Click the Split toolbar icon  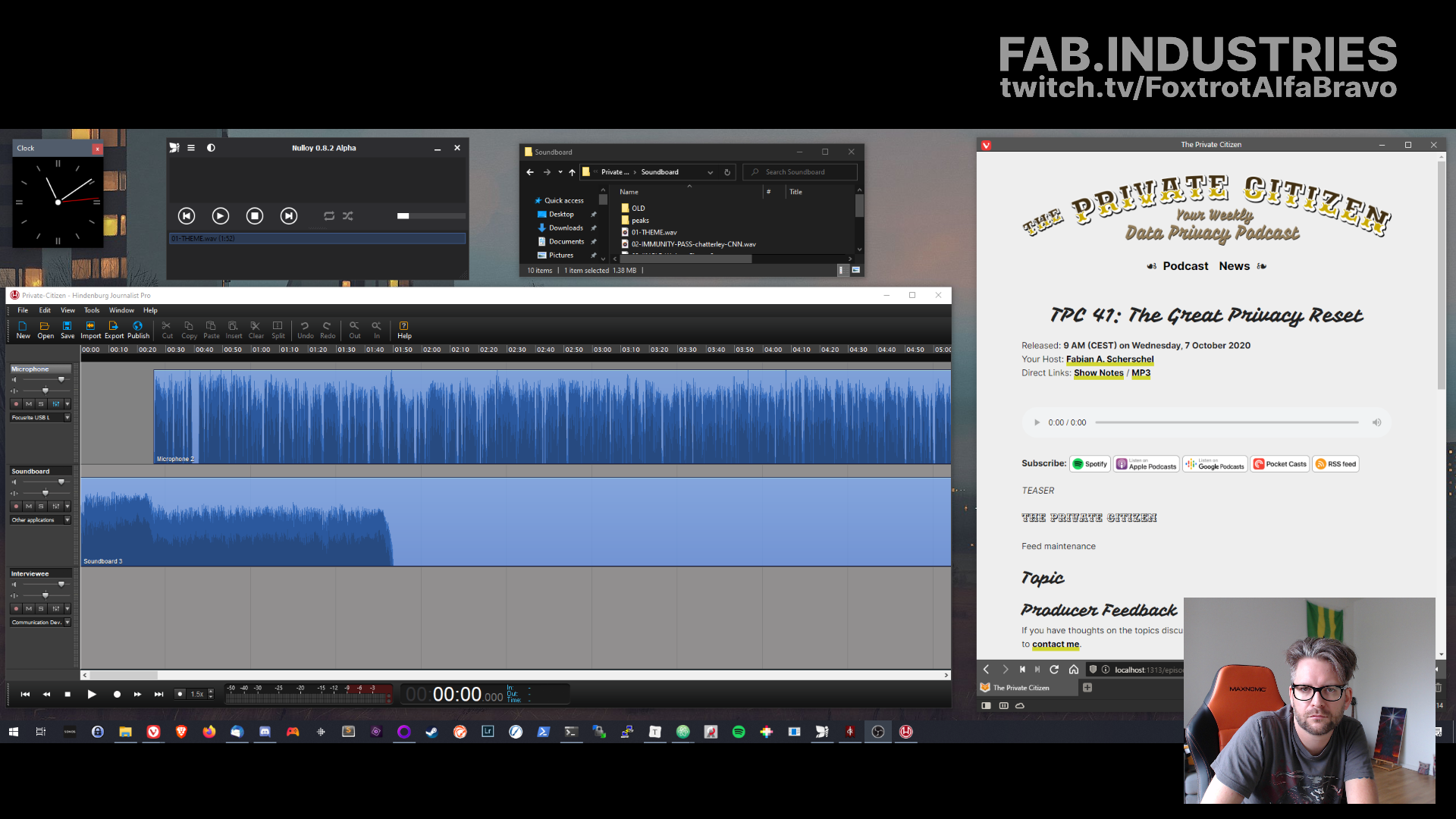coord(278,330)
